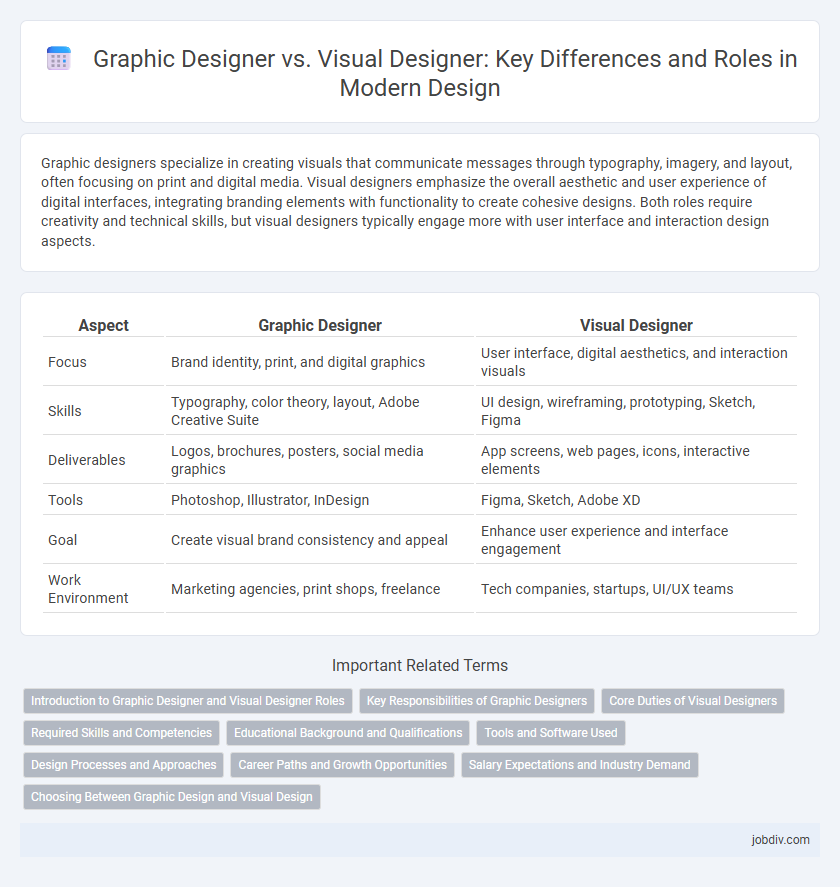The image size is (840, 887).
Task: Click the 'Tools' row label
Action: tap(66, 500)
